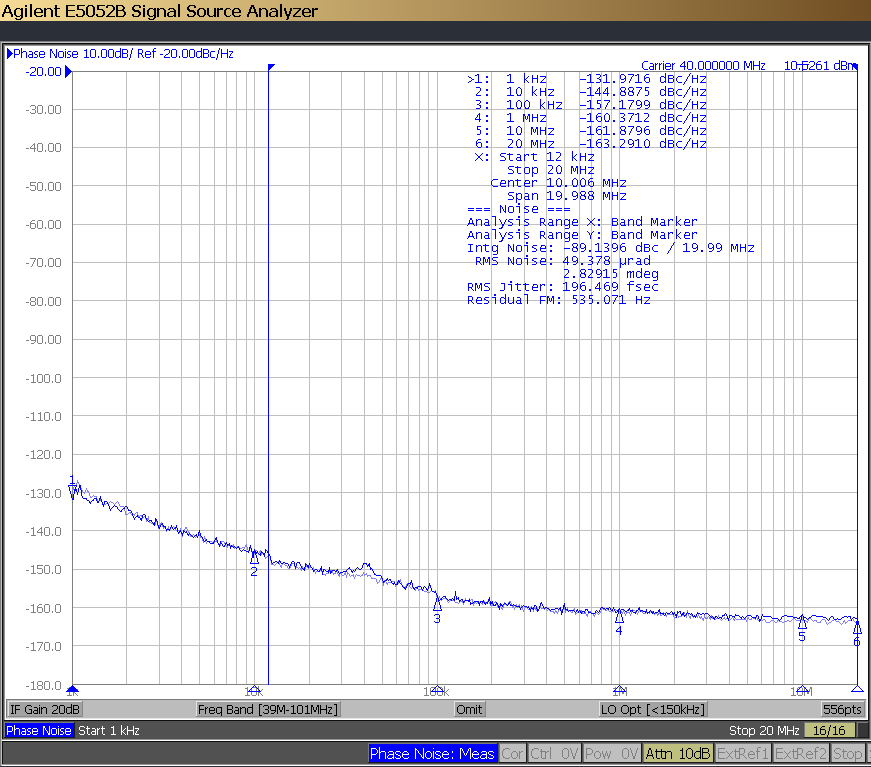Open the Phase Noise scale arrow dropdown
Viewport: 871px width, 767px height.
point(8,54)
